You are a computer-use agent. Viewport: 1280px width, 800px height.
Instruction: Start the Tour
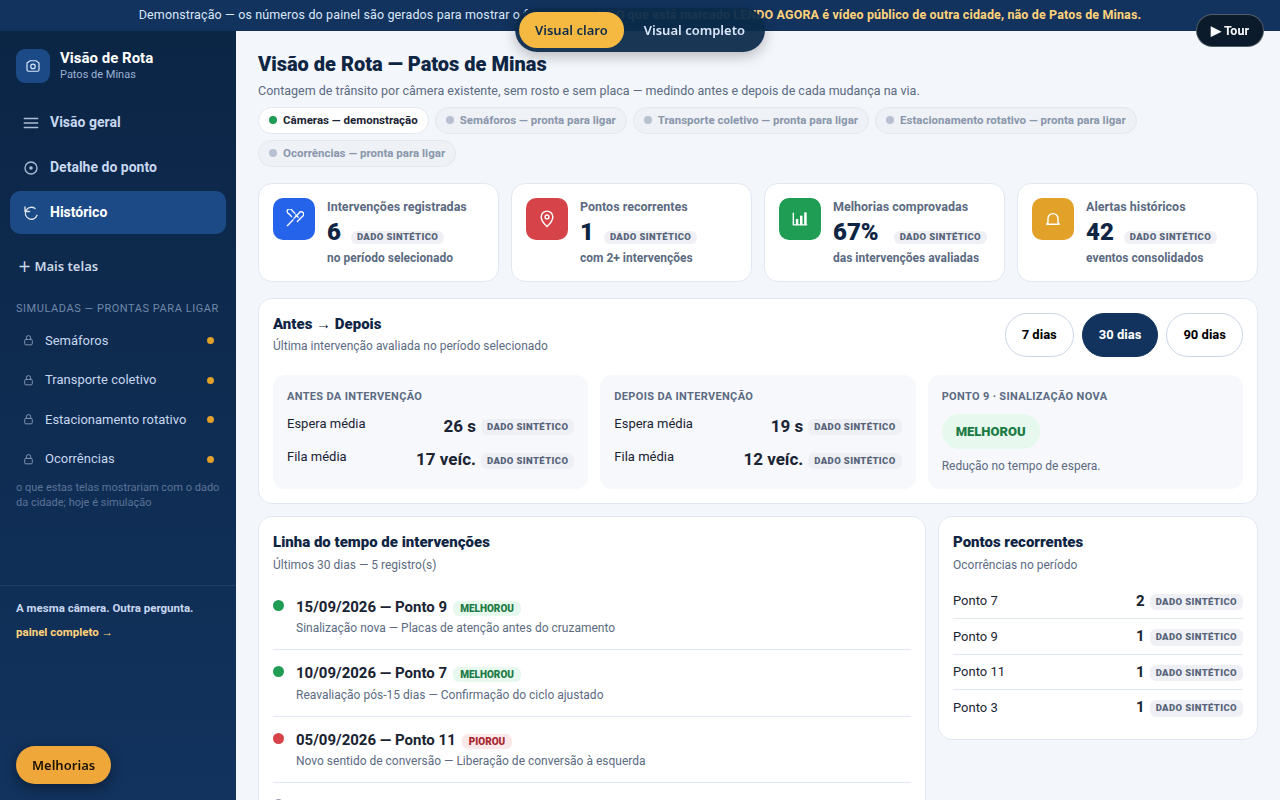1230,31
